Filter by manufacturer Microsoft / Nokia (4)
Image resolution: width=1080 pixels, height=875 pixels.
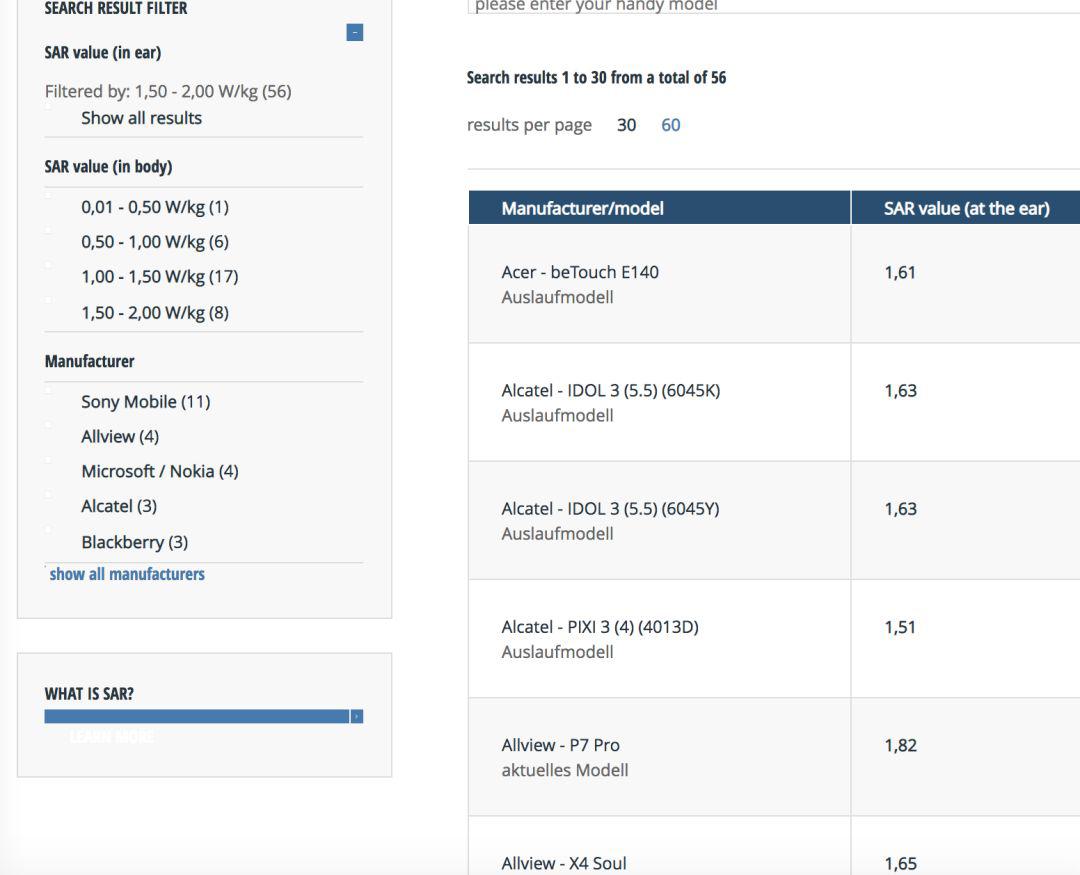tap(159, 471)
